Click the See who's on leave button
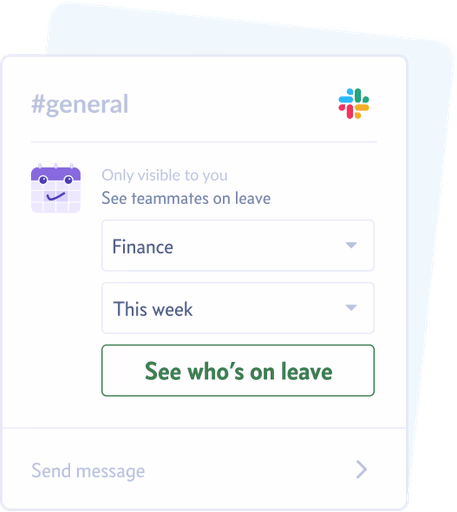This screenshot has width=457, height=512. click(x=238, y=370)
